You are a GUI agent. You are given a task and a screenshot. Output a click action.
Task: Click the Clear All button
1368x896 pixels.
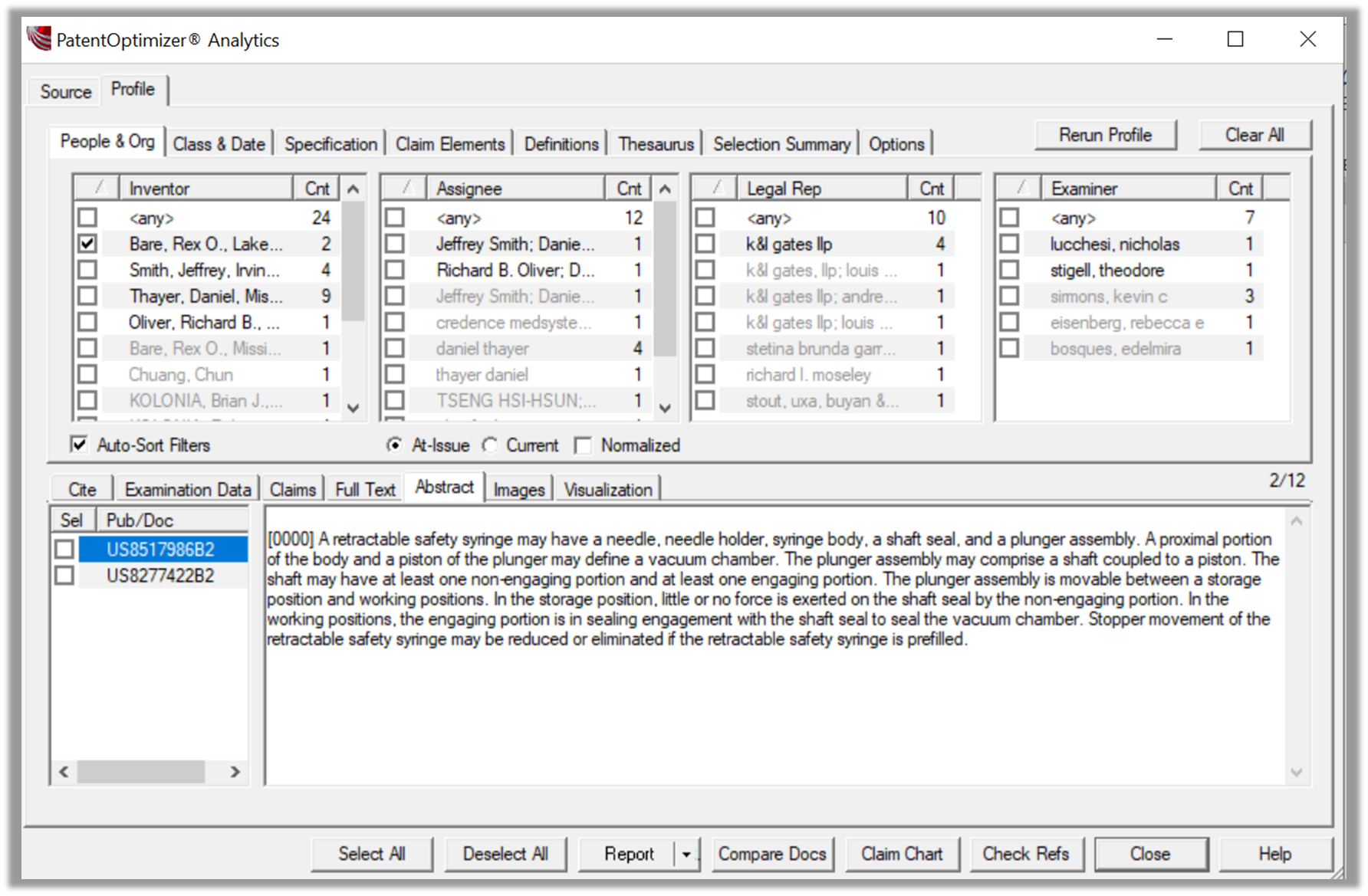[x=1255, y=135]
